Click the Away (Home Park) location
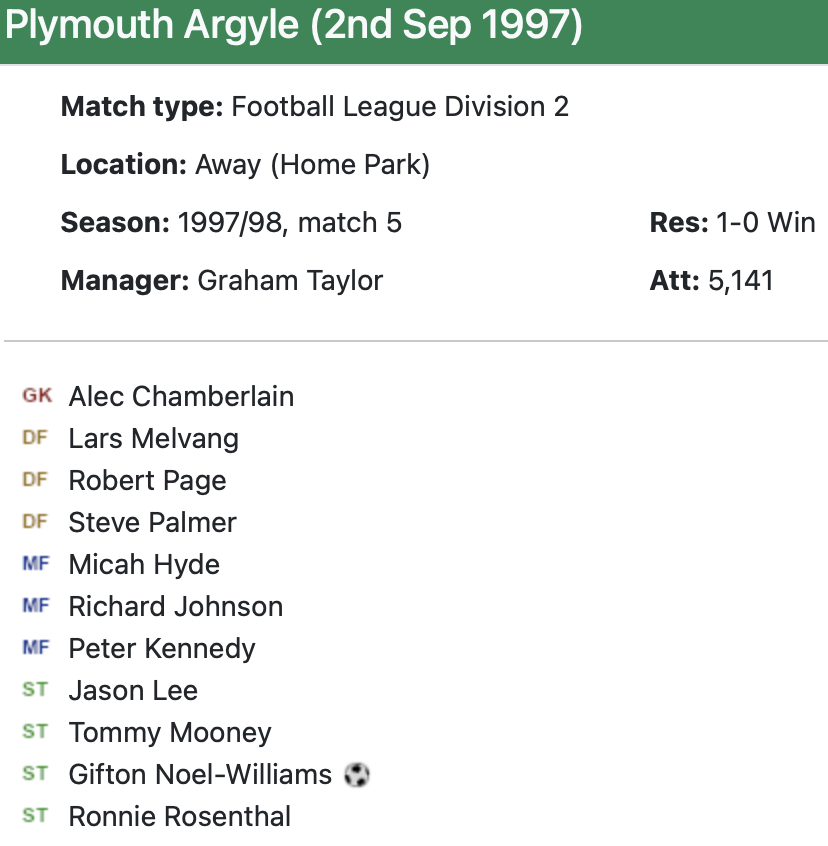The height and width of the screenshot is (846, 828). click(x=312, y=165)
